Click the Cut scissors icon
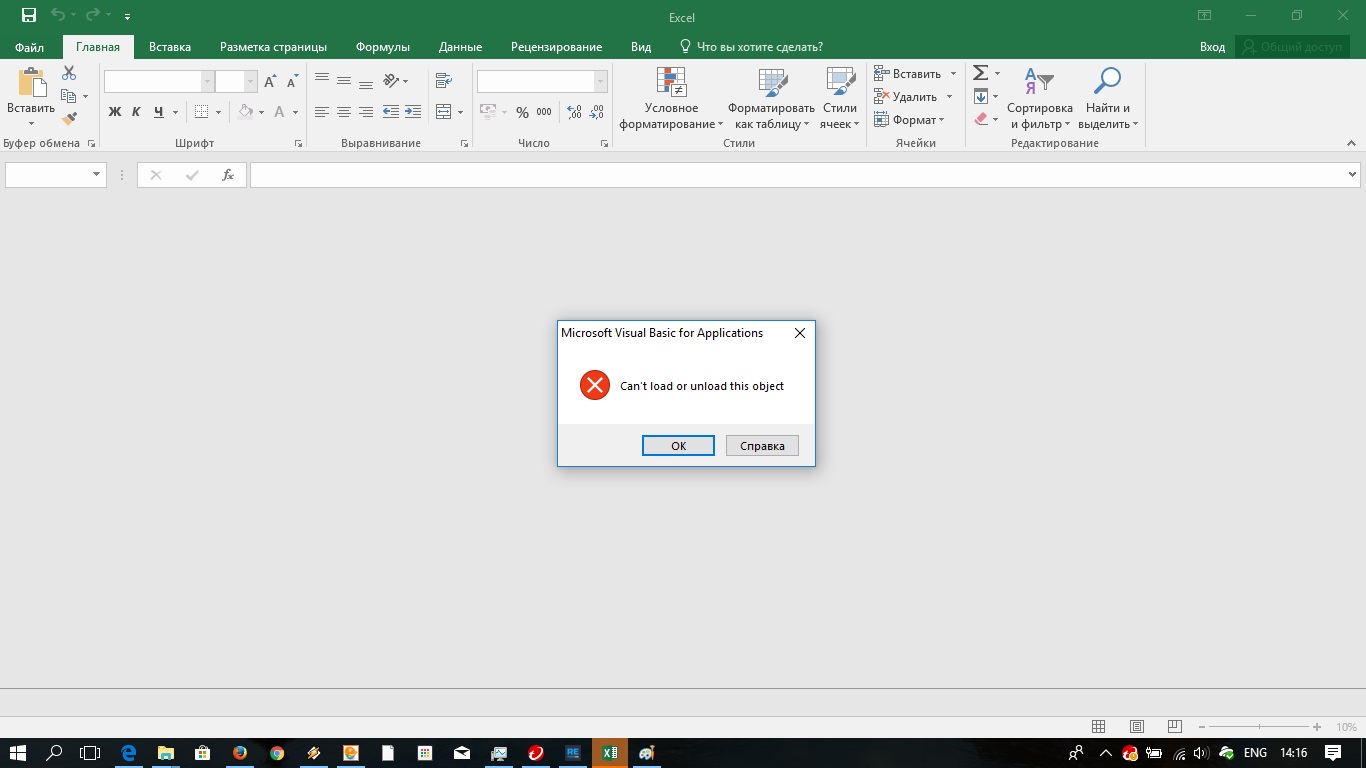 [x=69, y=73]
